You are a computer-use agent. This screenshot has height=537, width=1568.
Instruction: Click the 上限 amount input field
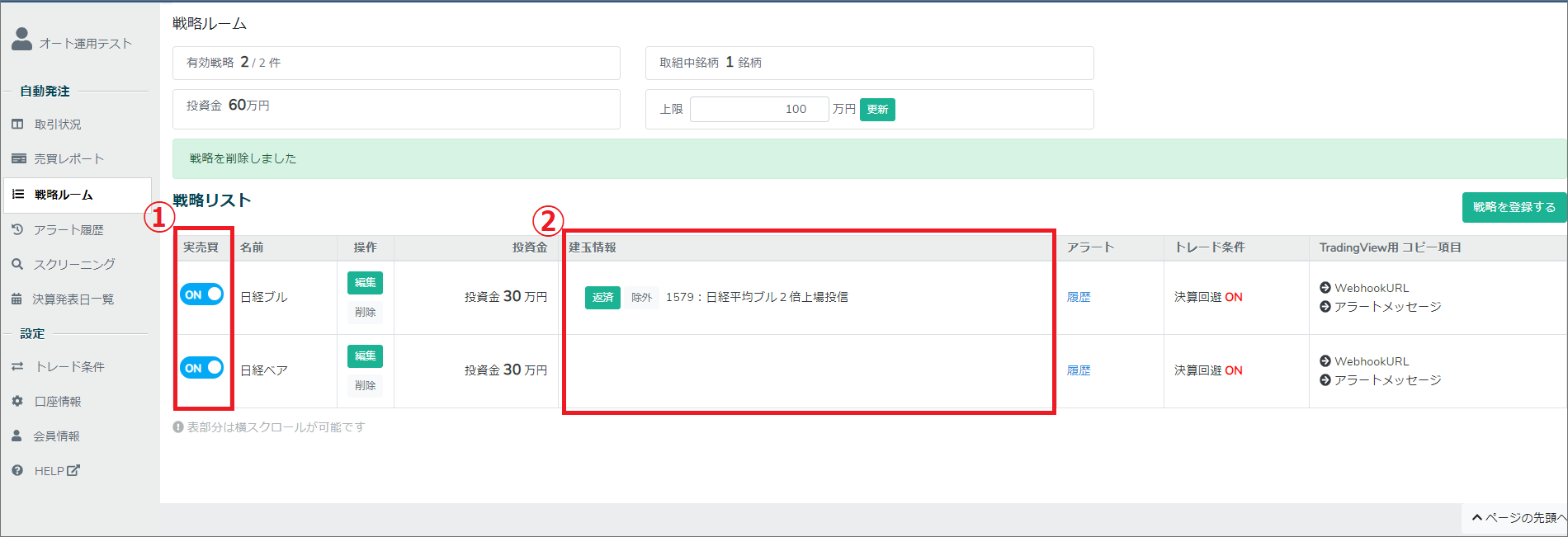(x=759, y=109)
